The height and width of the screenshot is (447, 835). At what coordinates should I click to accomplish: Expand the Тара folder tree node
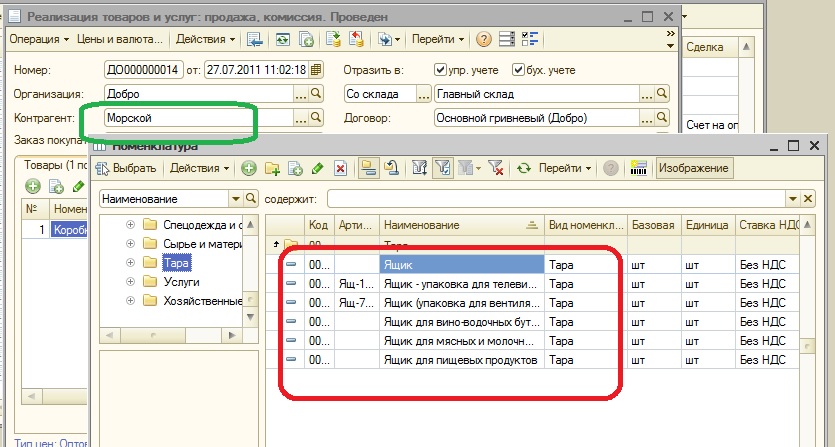(x=130, y=263)
